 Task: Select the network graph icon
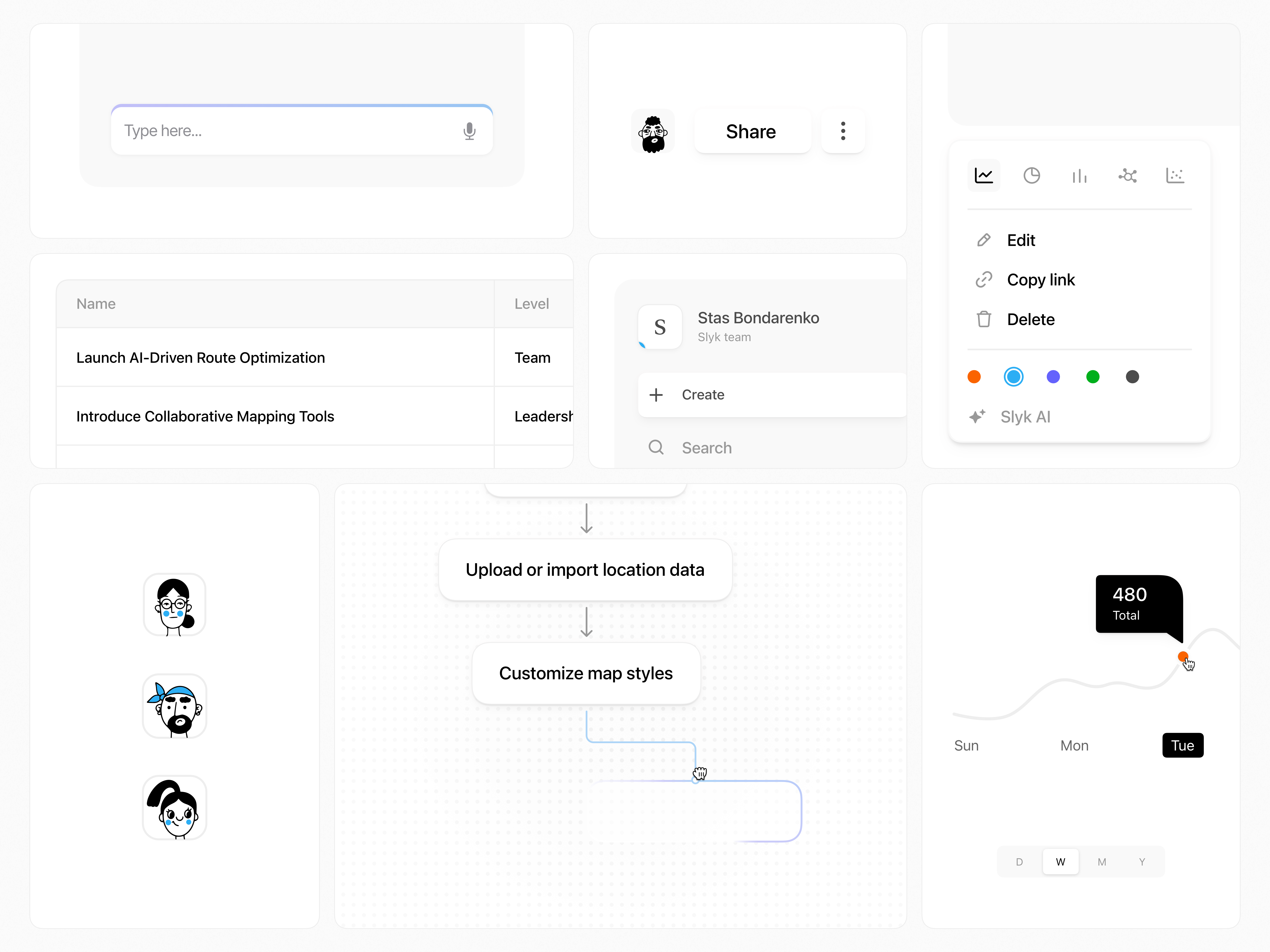point(1127,176)
